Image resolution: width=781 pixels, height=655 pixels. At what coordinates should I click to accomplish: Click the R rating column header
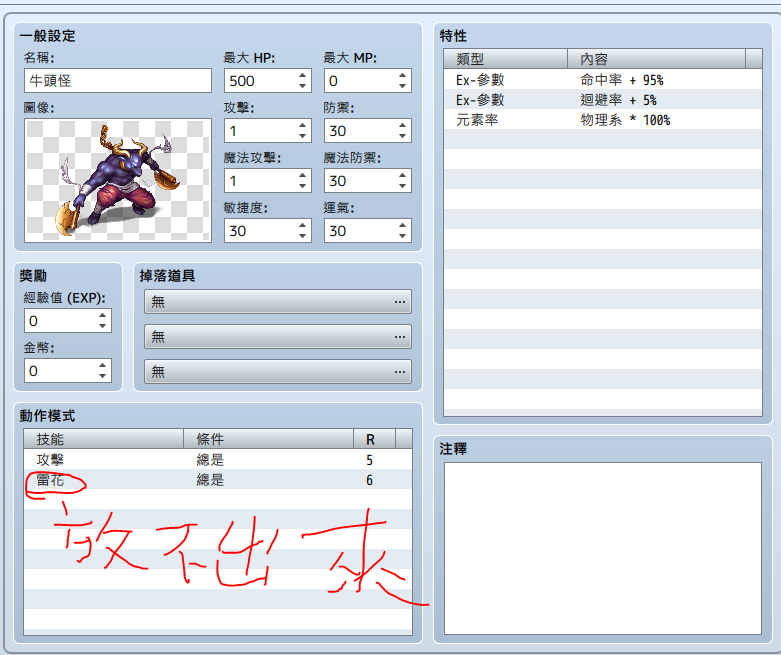375,439
